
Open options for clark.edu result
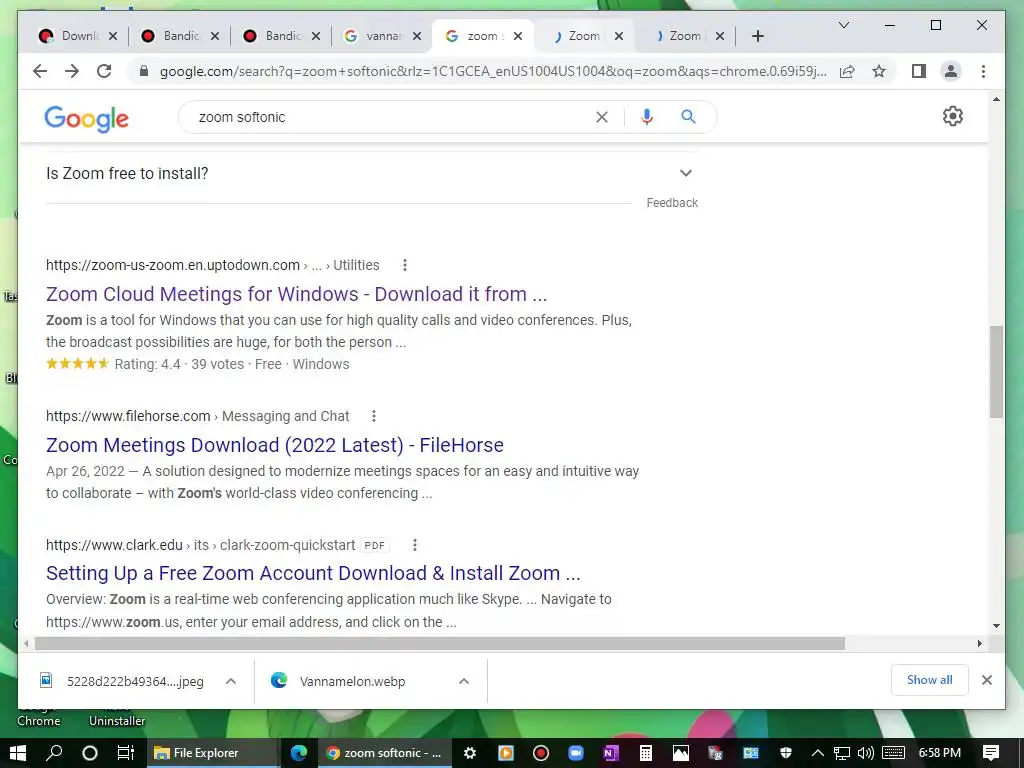(x=415, y=545)
